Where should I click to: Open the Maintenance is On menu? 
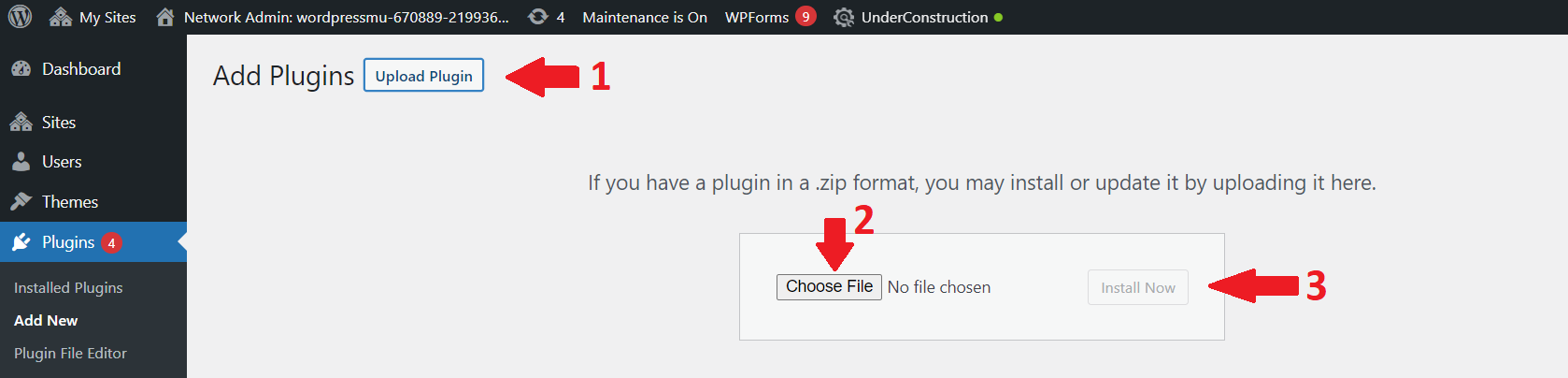point(645,17)
